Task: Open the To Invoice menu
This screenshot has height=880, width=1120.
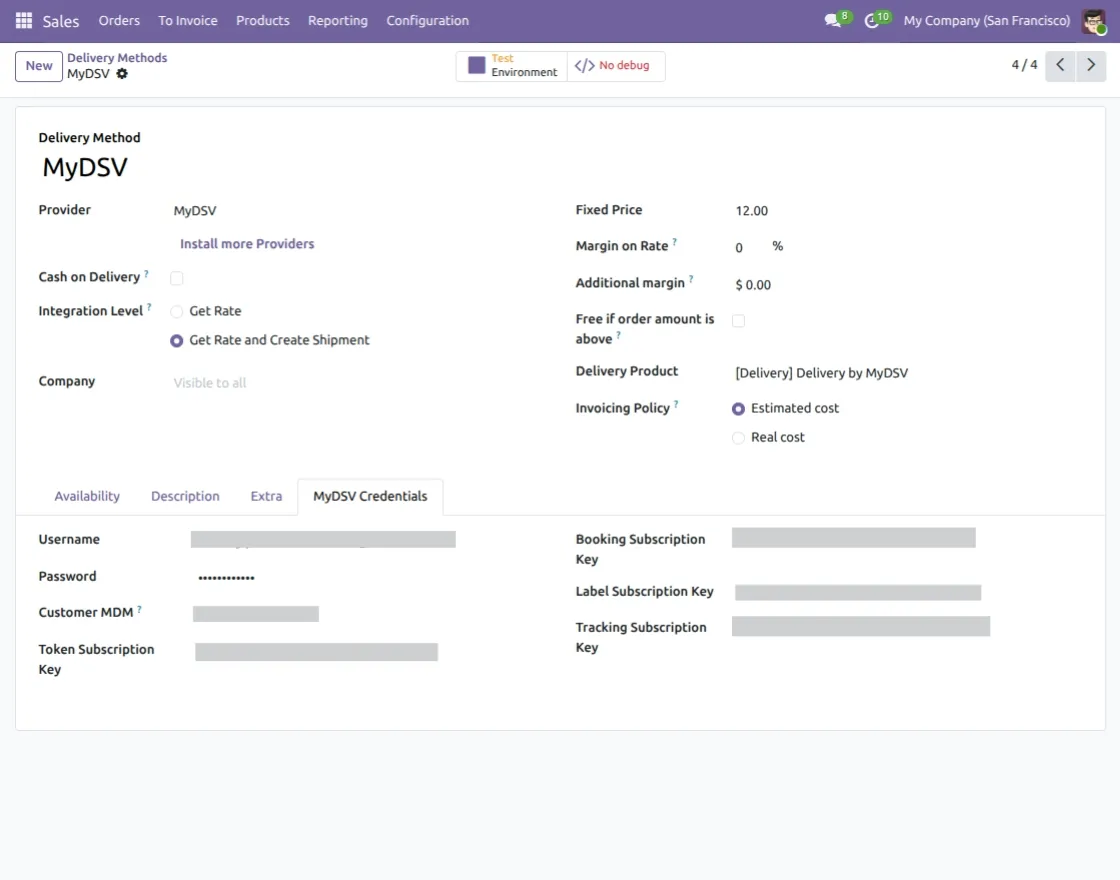Action: point(188,21)
